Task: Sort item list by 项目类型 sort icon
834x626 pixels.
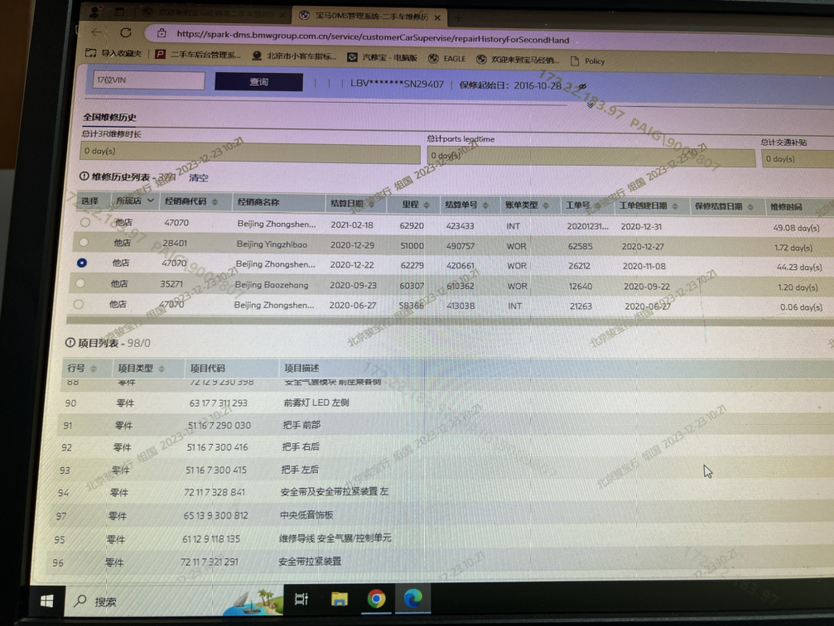Action: click(x=161, y=369)
